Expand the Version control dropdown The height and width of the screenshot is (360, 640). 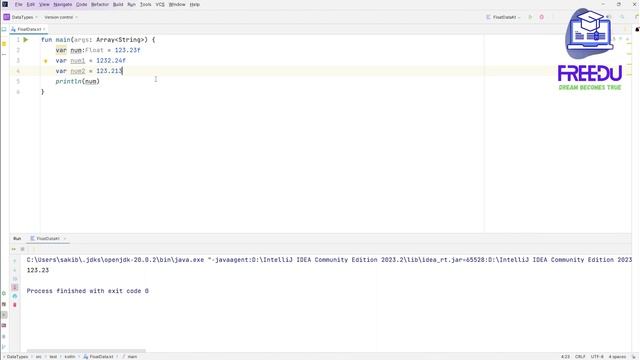(61, 17)
